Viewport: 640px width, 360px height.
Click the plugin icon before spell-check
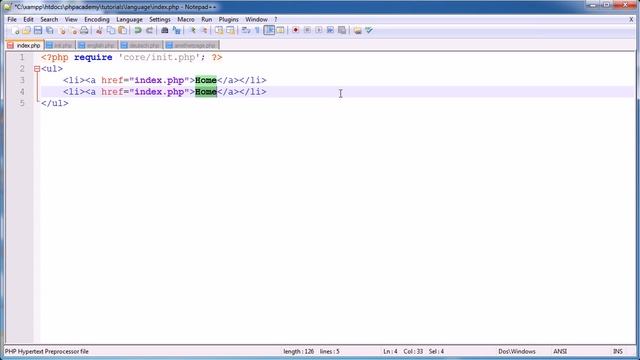coord(358,31)
